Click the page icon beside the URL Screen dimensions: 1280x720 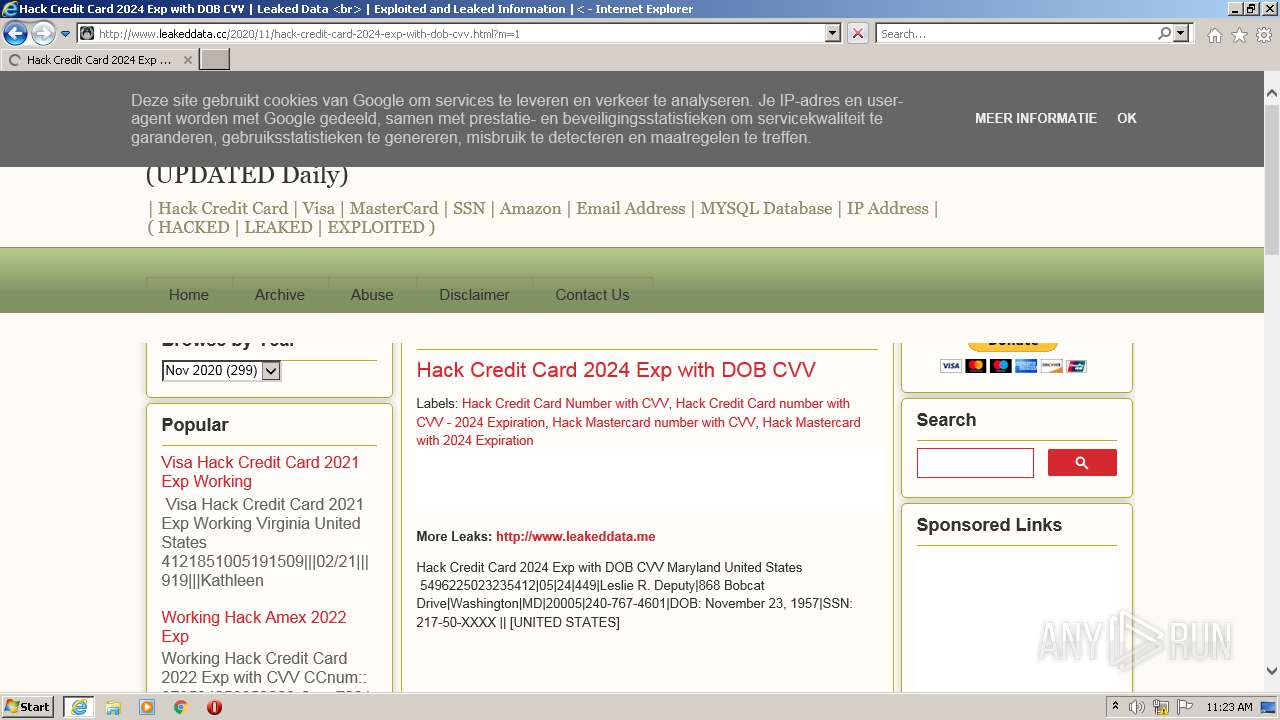coord(87,33)
